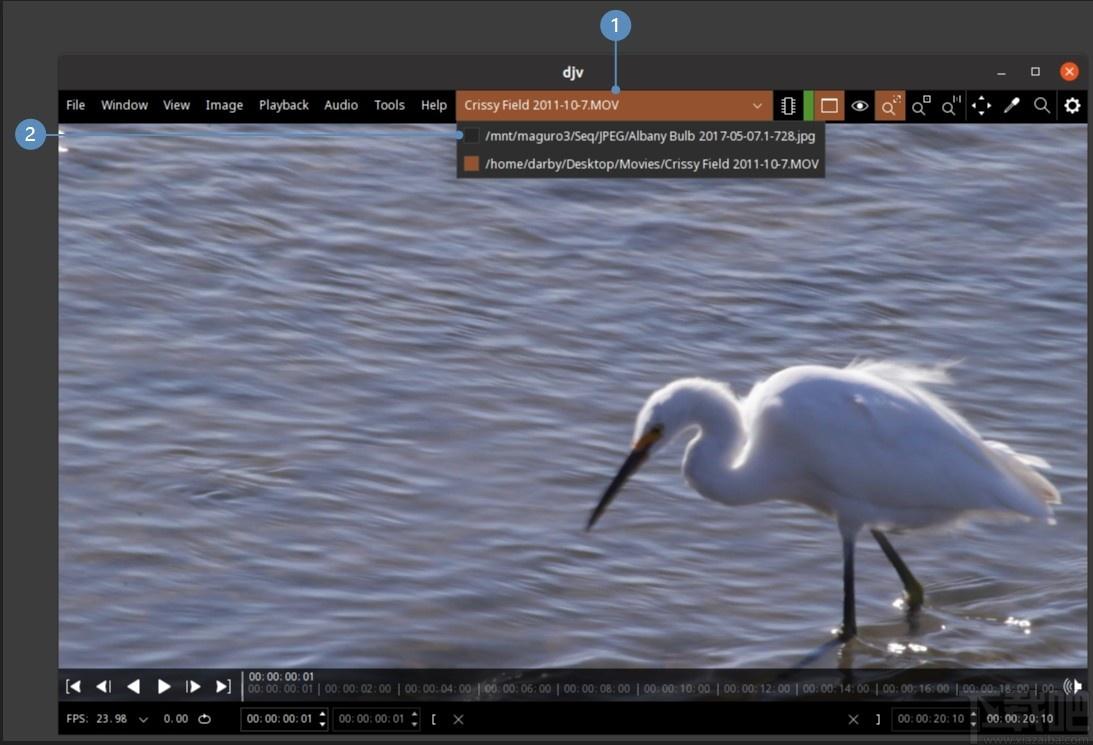Viewport: 1093px width, 745px height.
Task: Set the in point bracket
Action: (434, 719)
